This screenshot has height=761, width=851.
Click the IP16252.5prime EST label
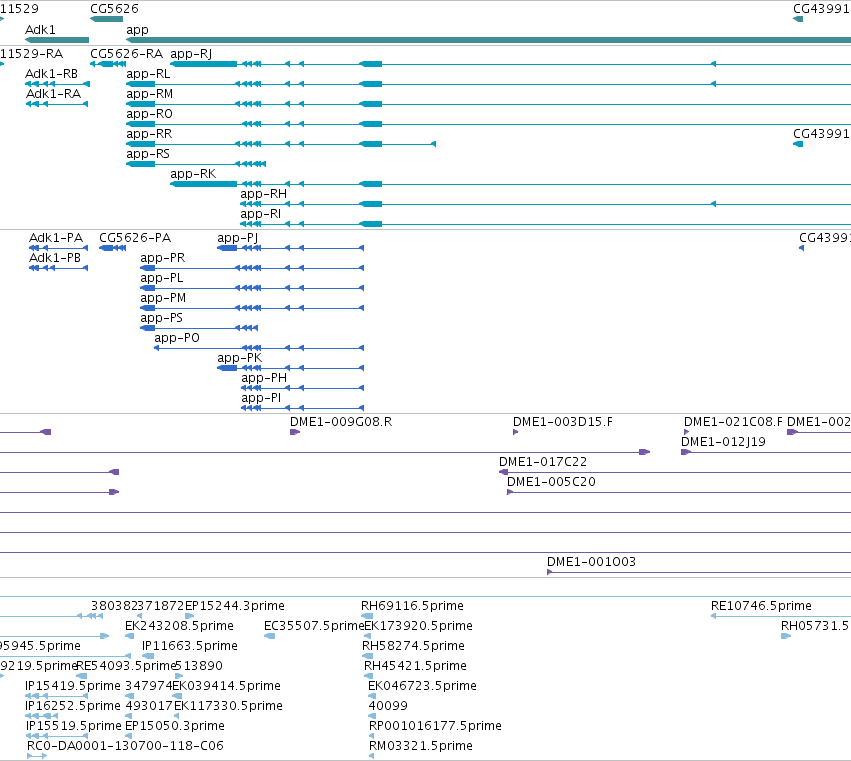[x=73, y=706]
